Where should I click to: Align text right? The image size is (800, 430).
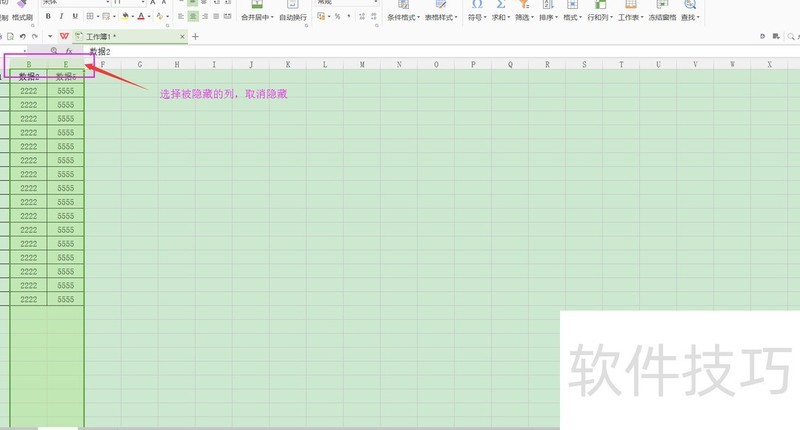[x=205, y=16]
